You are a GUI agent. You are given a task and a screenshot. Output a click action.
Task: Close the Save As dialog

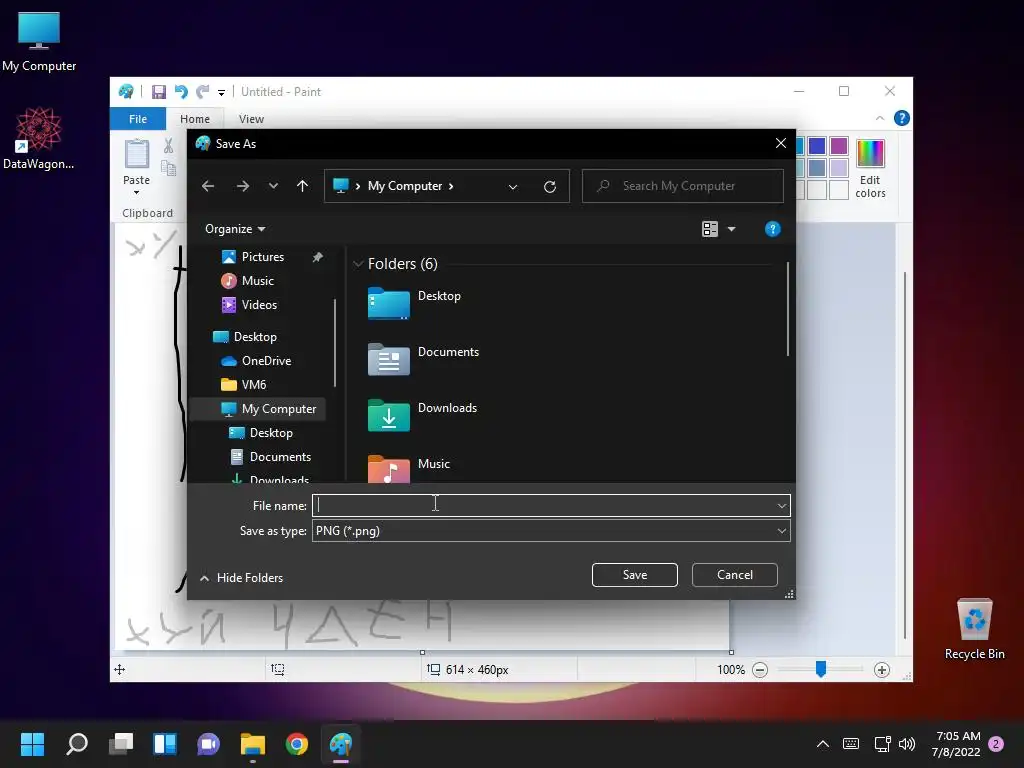(x=780, y=143)
